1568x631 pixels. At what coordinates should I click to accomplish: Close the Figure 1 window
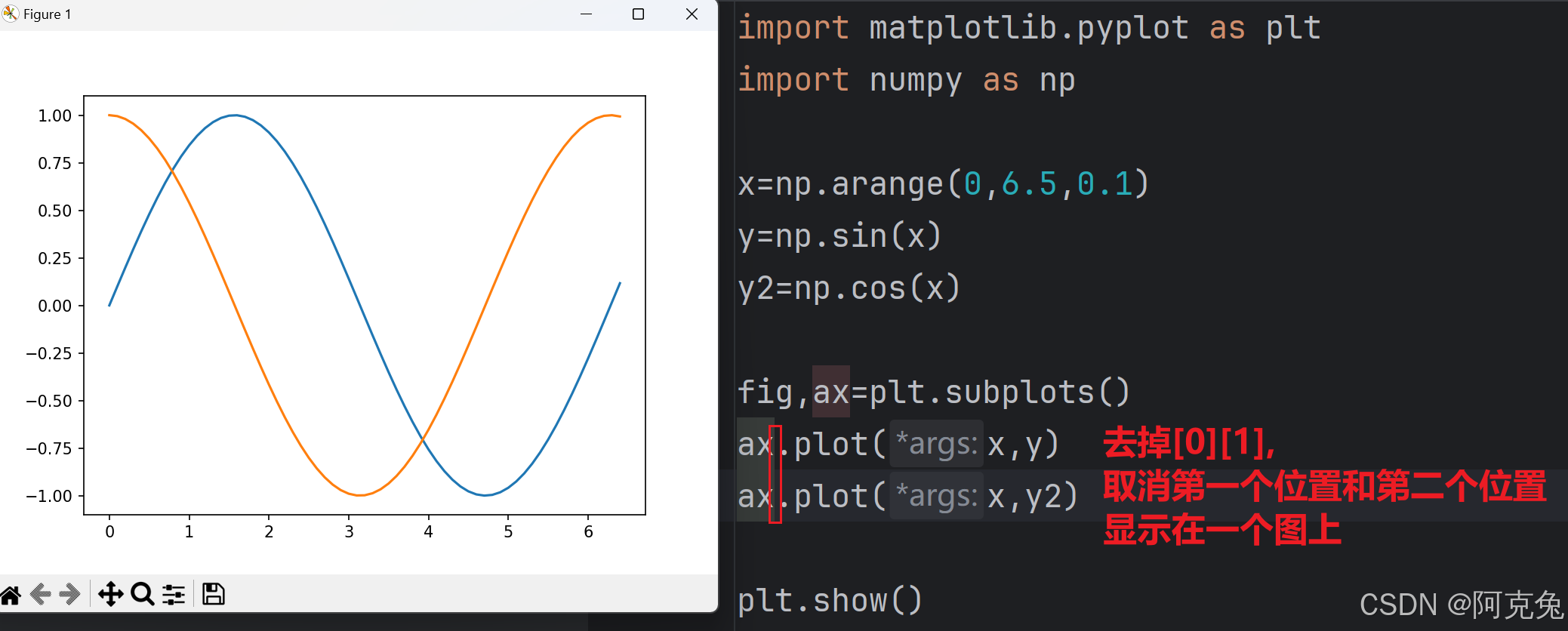(x=692, y=14)
